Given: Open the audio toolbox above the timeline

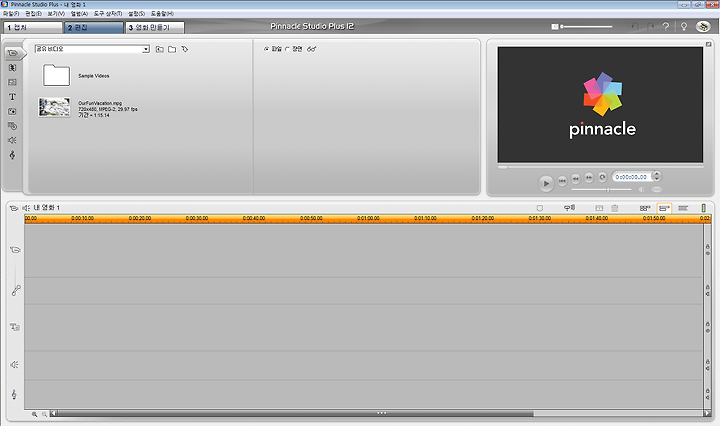Looking at the screenshot, I should tap(26, 208).
